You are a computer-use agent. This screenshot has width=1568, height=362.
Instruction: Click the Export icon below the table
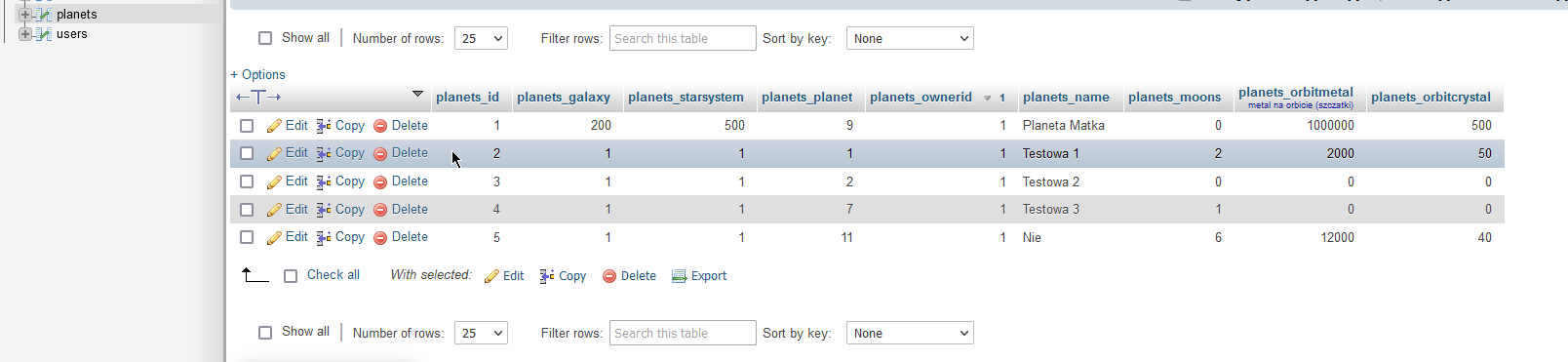680,276
